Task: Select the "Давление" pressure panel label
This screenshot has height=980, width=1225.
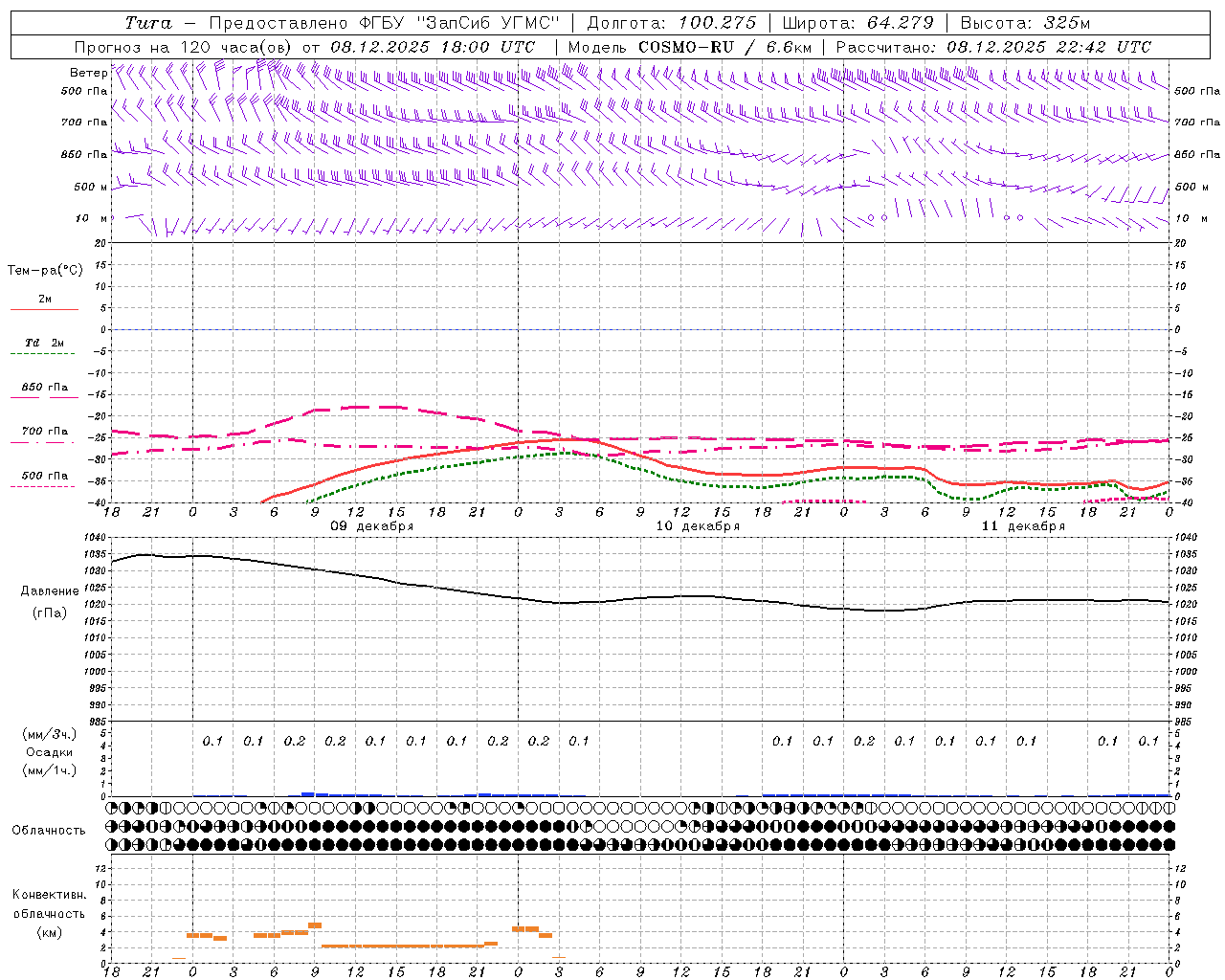Action: (x=50, y=591)
